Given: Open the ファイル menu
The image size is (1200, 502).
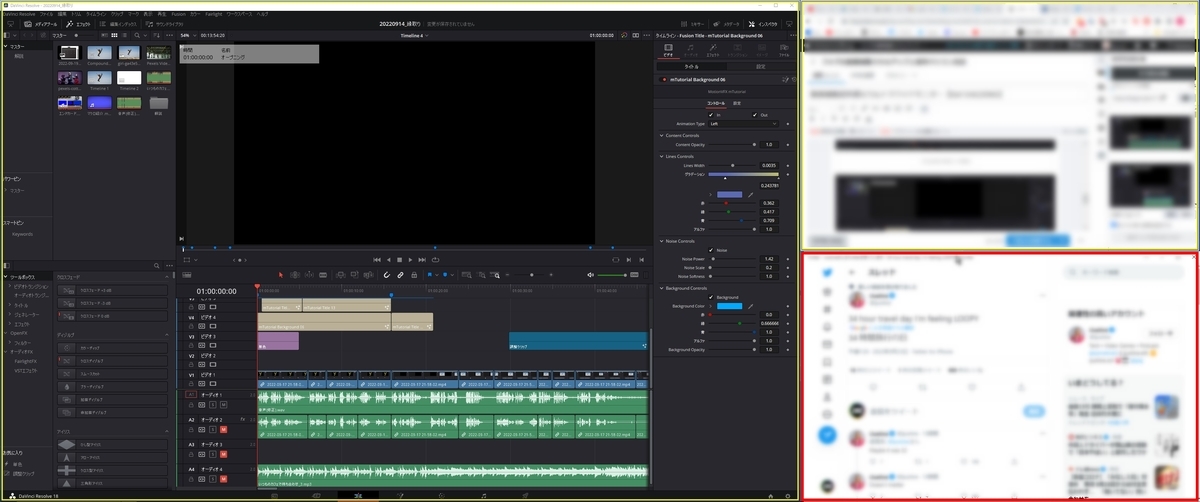Looking at the screenshot, I should pos(46,14).
